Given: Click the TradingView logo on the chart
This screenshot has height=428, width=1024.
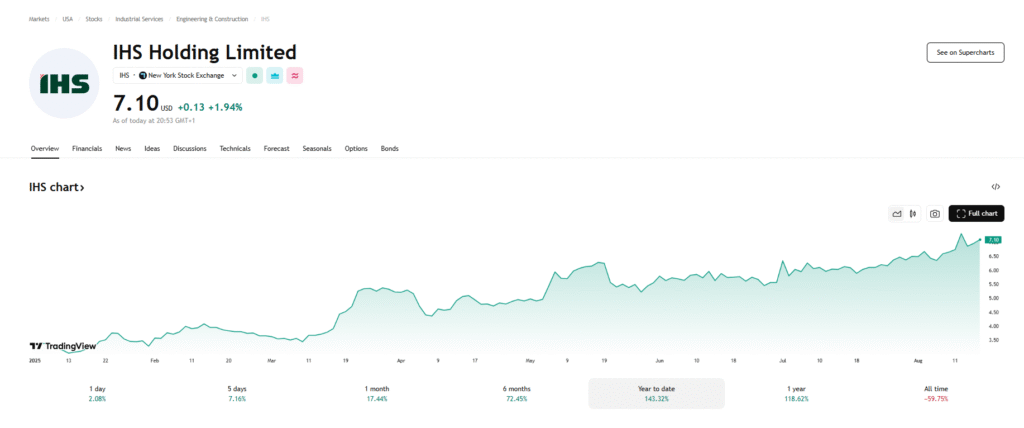Looking at the screenshot, I should (63, 346).
